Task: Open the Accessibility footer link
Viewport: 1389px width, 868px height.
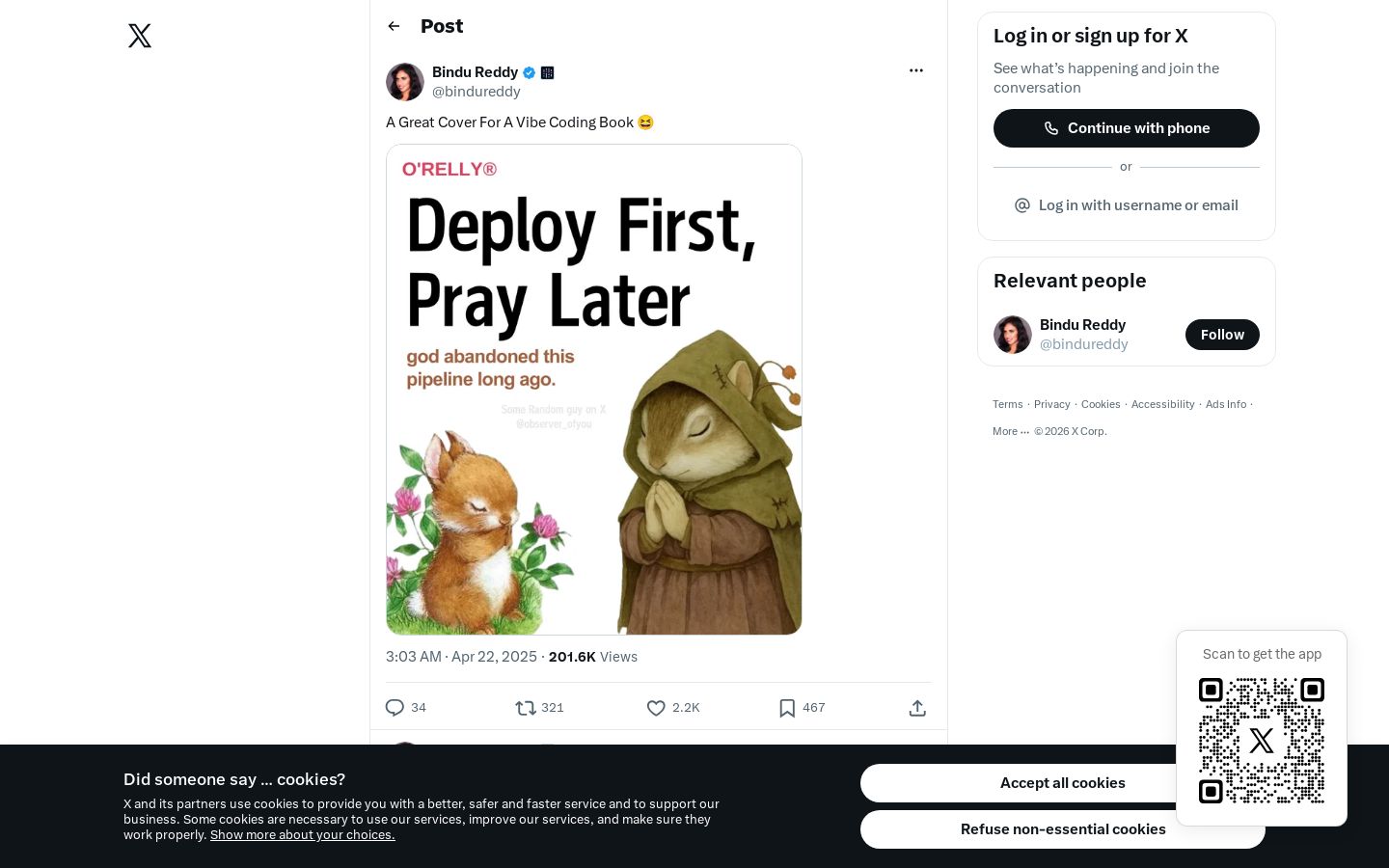Action: tap(1162, 404)
